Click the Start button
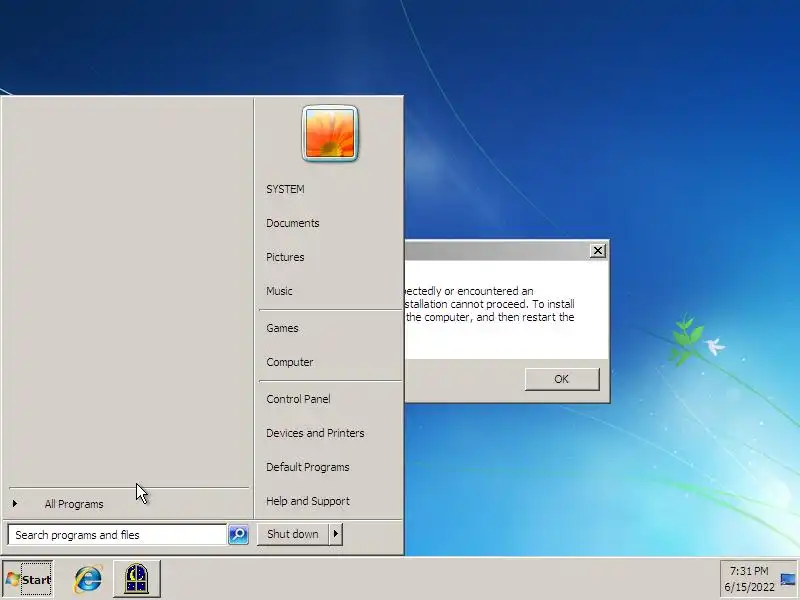This screenshot has height=600, width=800. click(x=28, y=579)
